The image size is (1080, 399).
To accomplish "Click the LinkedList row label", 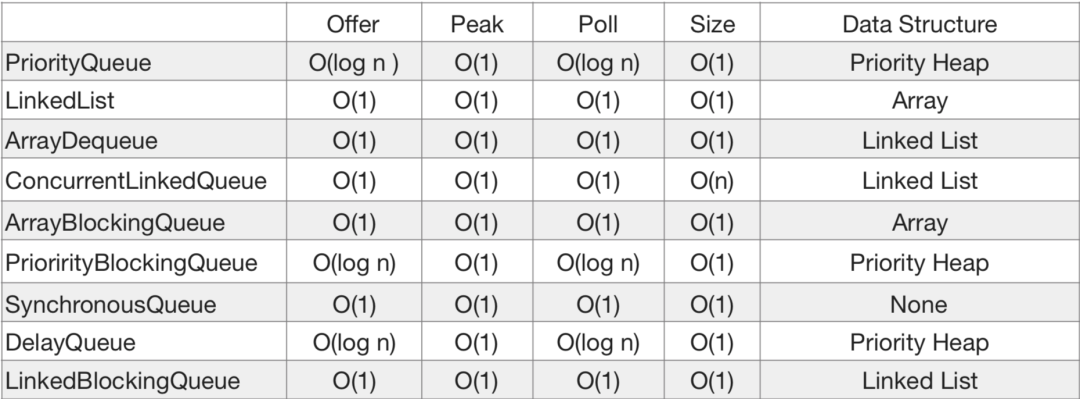I will pos(59,101).
